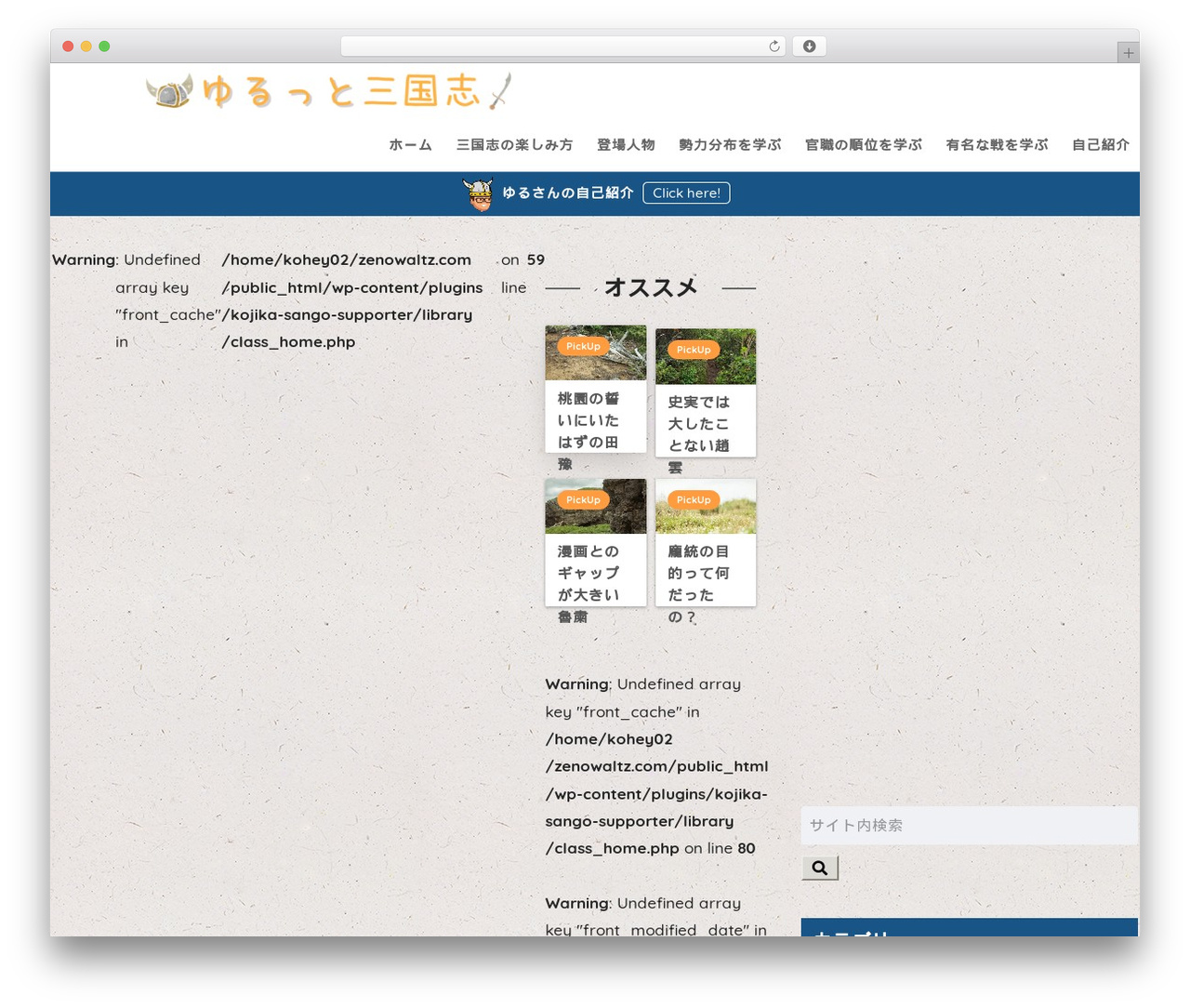Open the browser downloads icon
The height and width of the screenshot is (1008, 1190).
click(809, 46)
